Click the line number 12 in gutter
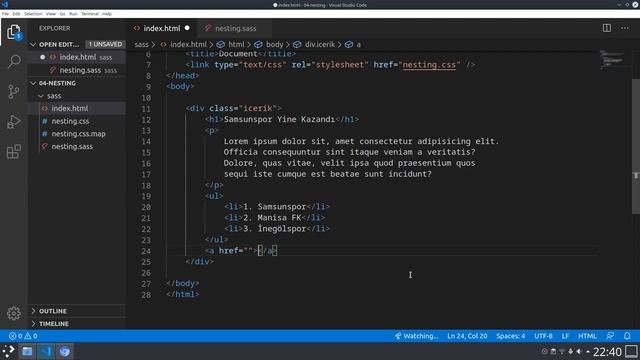640x360 pixels. point(146,120)
